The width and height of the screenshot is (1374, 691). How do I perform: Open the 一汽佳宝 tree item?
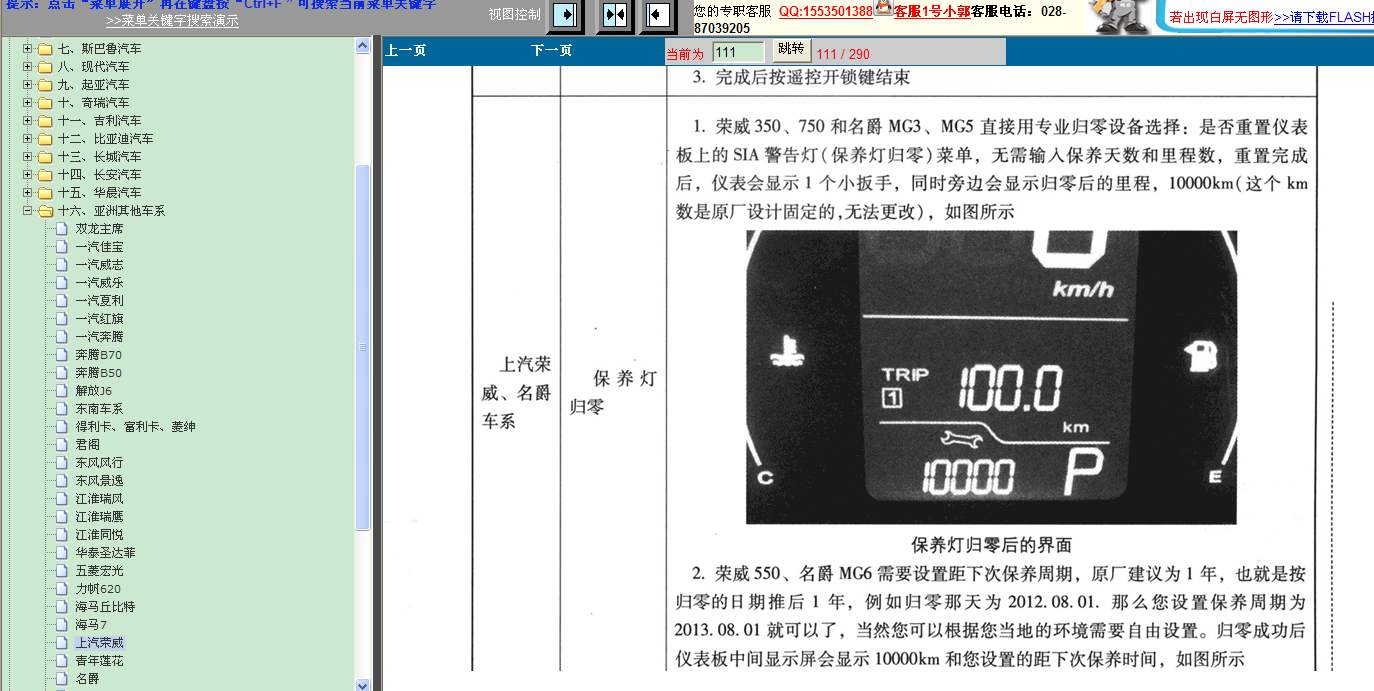(100, 247)
